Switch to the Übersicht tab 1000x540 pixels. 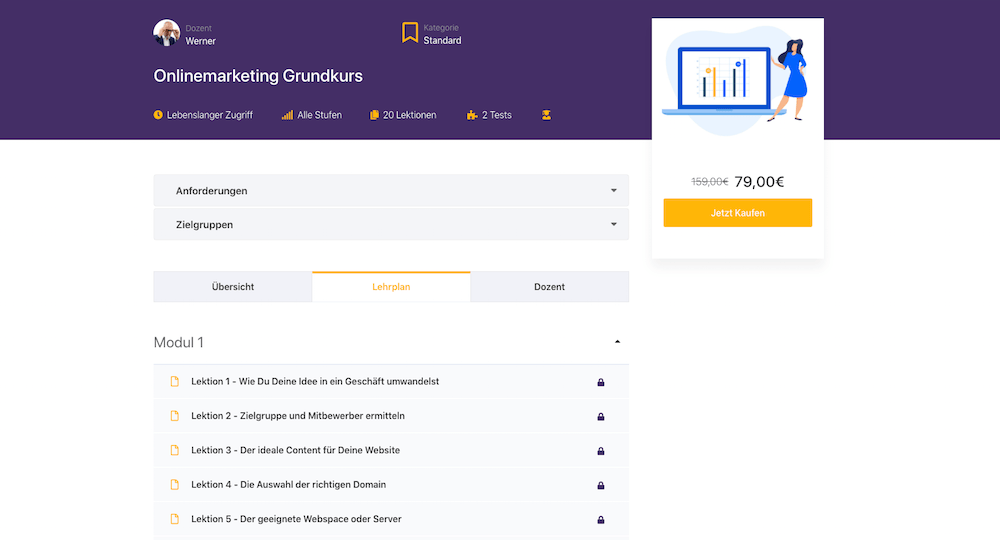[x=233, y=287]
